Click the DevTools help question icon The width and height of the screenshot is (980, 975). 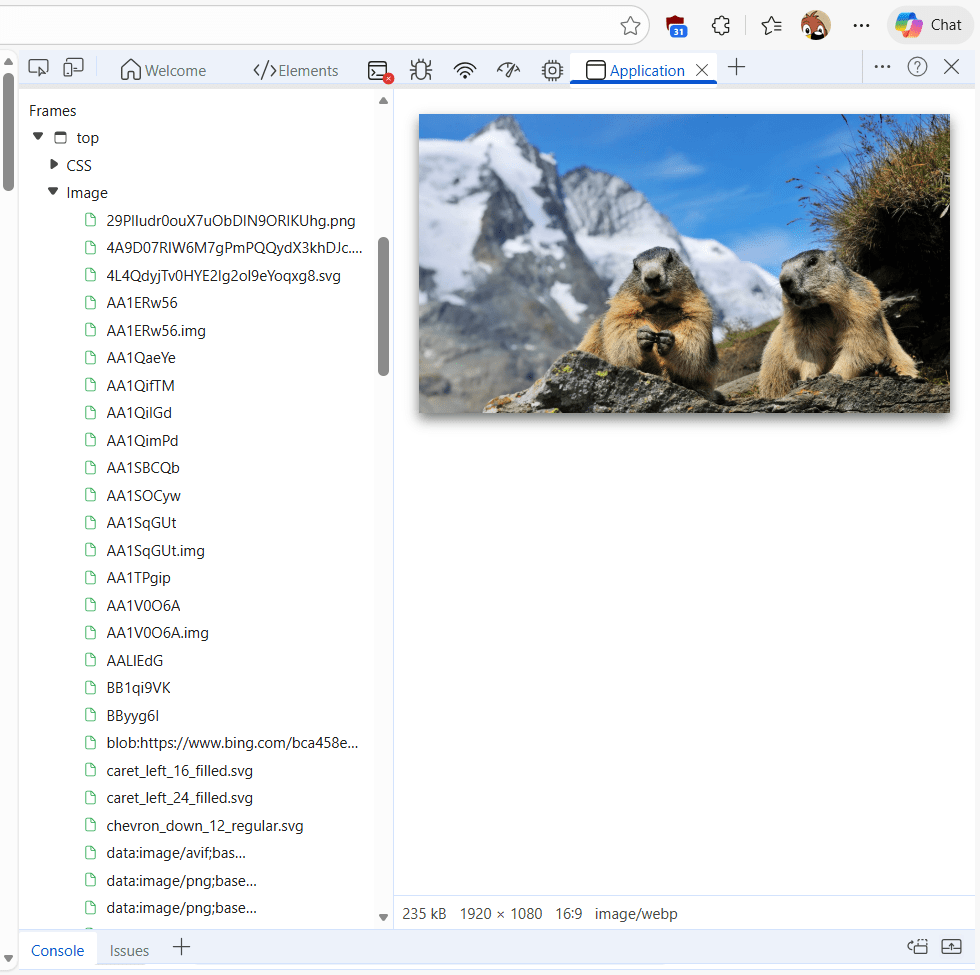pyautogui.click(x=917, y=67)
